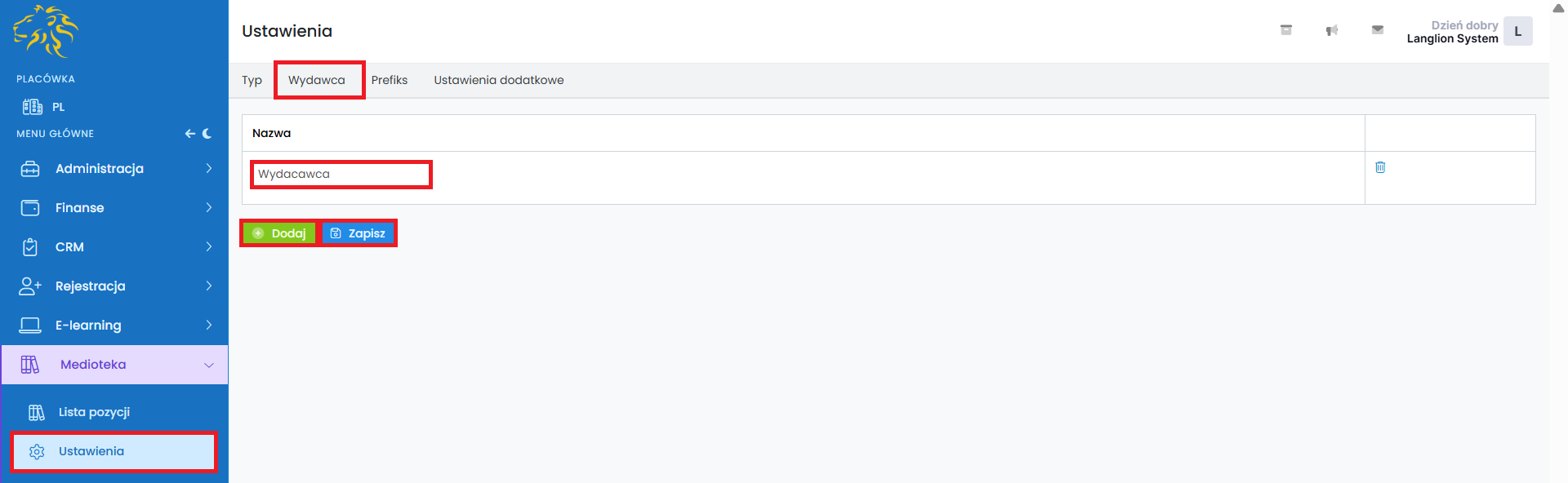Open the messages envelope icon
Screen dimensions: 1568x483
click(x=1378, y=30)
